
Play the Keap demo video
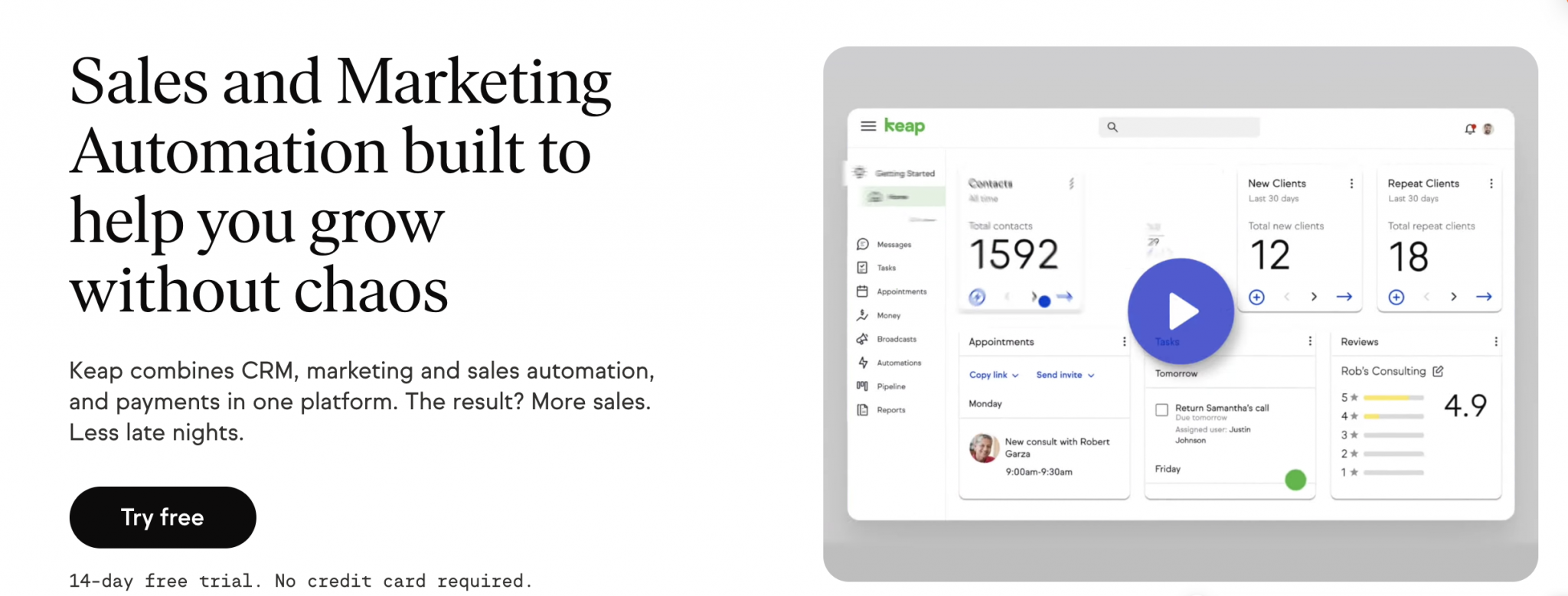(x=1181, y=311)
